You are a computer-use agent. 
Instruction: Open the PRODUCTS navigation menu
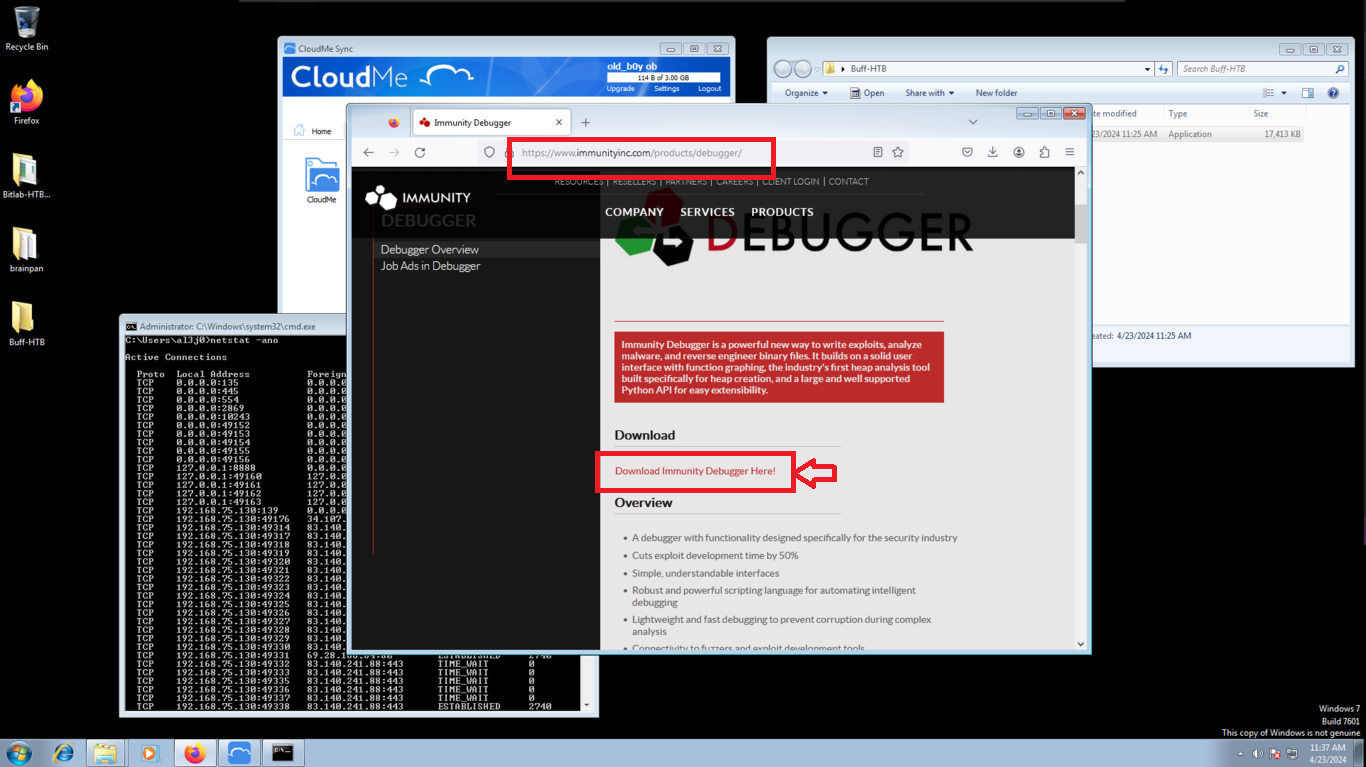coord(782,212)
